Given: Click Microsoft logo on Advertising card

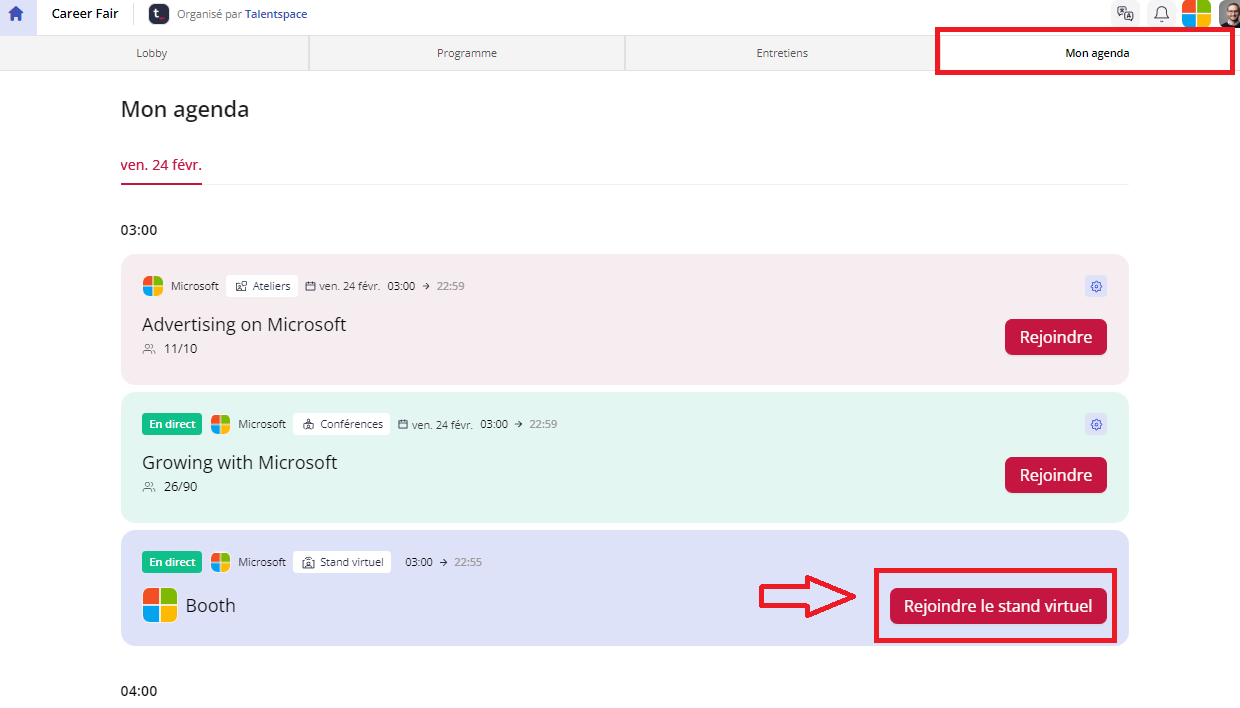Looking at the screenshot, I should (152, 286).
